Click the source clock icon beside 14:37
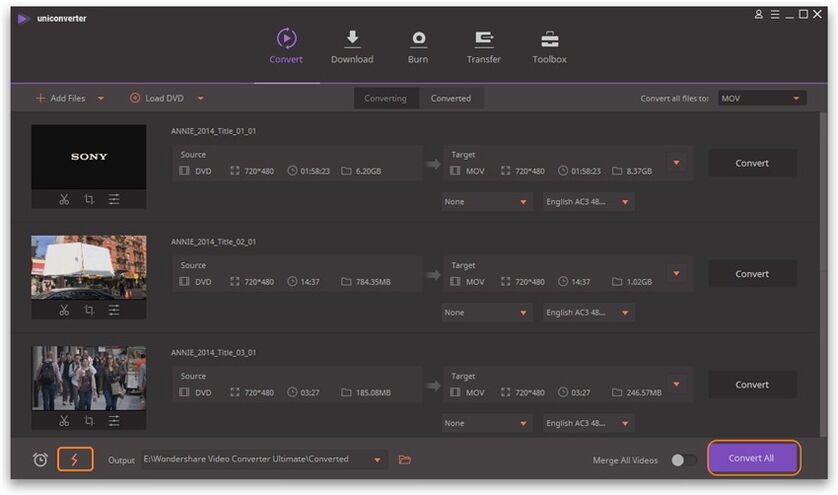The height and width of the screenshot is (495, 838). [x=292, y=281]
